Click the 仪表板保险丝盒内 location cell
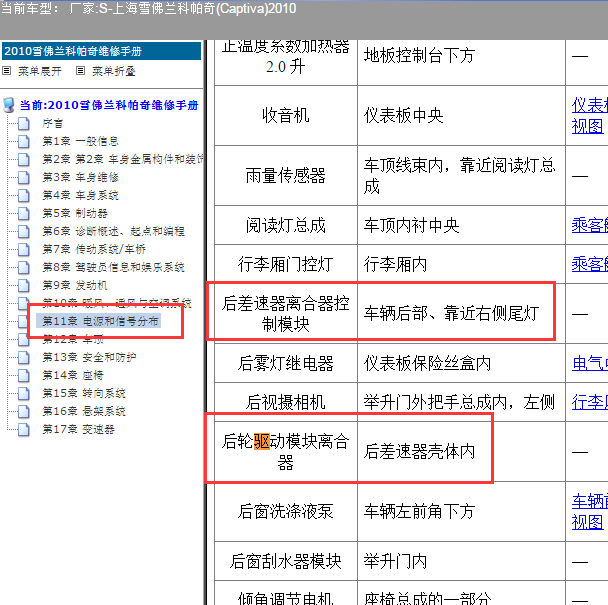 tap(461, 363)
